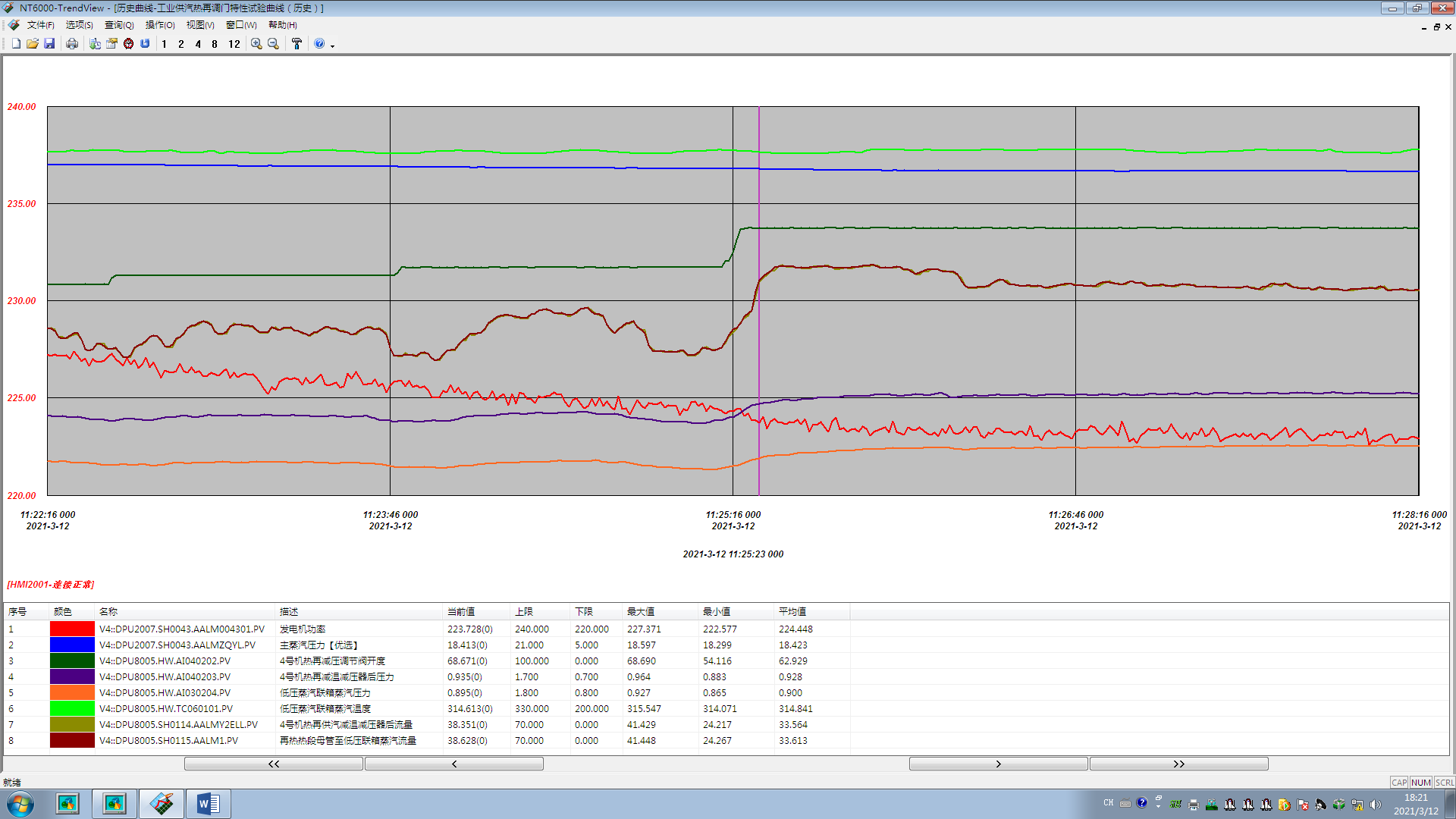Create a new trend file
This screenshot has height=819, width=1456.
pyautogui.click(x=16, y=44)
